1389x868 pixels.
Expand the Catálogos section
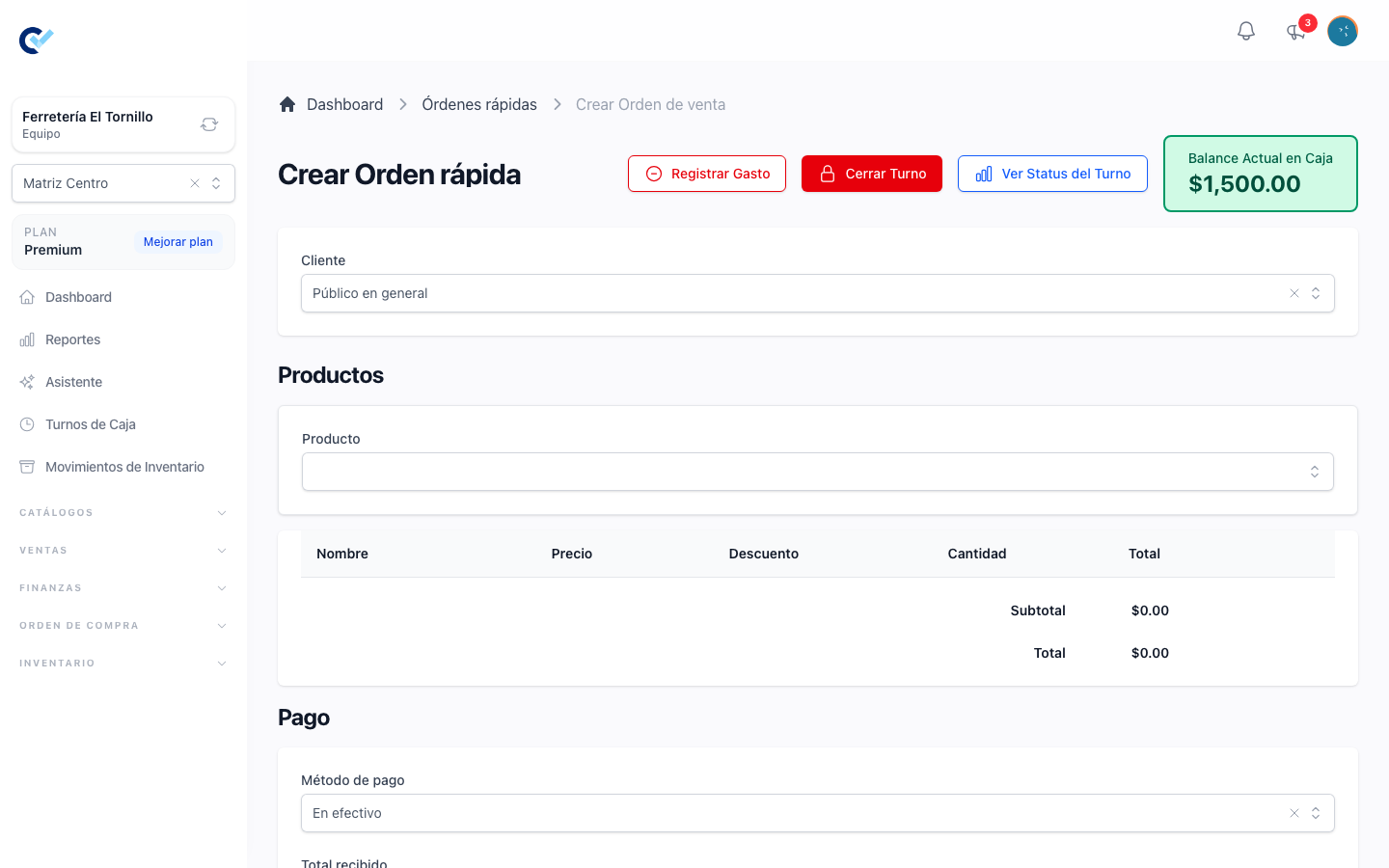(x=123, y=513)
